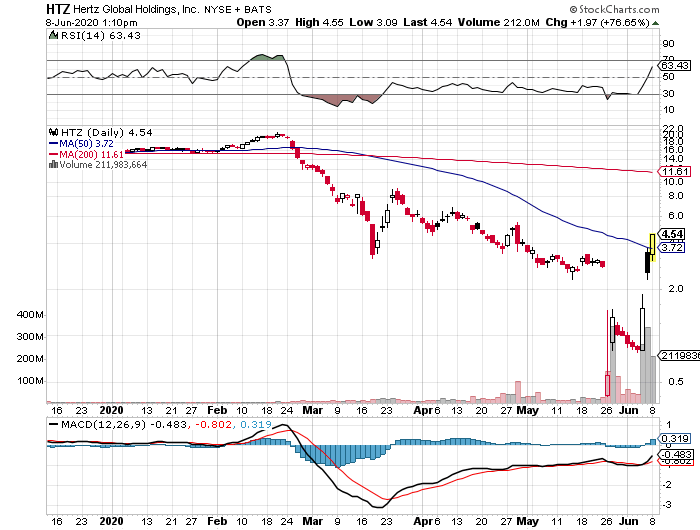The width and height of the screenshot is (700, 530).
Task: Click the High 4.55 value
Action: tap(319, 22)
